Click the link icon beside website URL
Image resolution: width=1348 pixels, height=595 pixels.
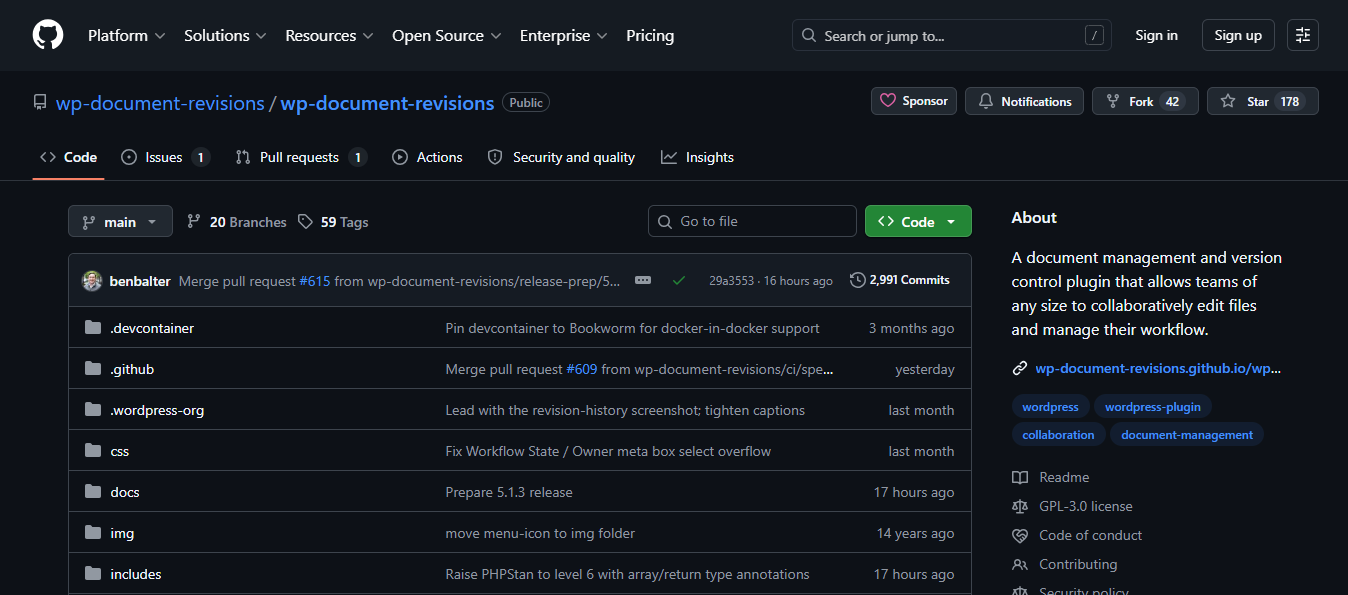(x=1020, y=368)
